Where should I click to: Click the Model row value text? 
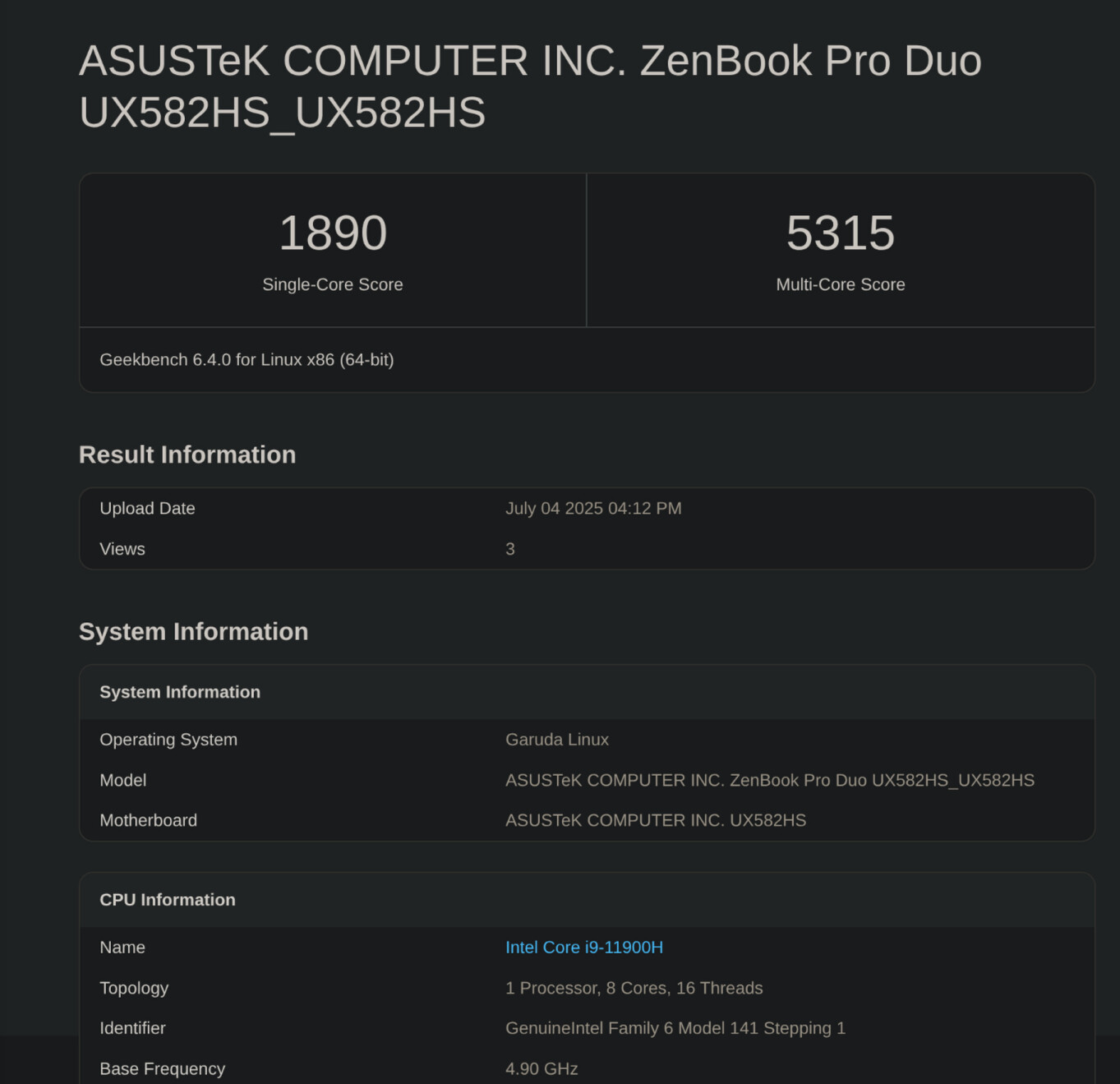tap(770, 780)
